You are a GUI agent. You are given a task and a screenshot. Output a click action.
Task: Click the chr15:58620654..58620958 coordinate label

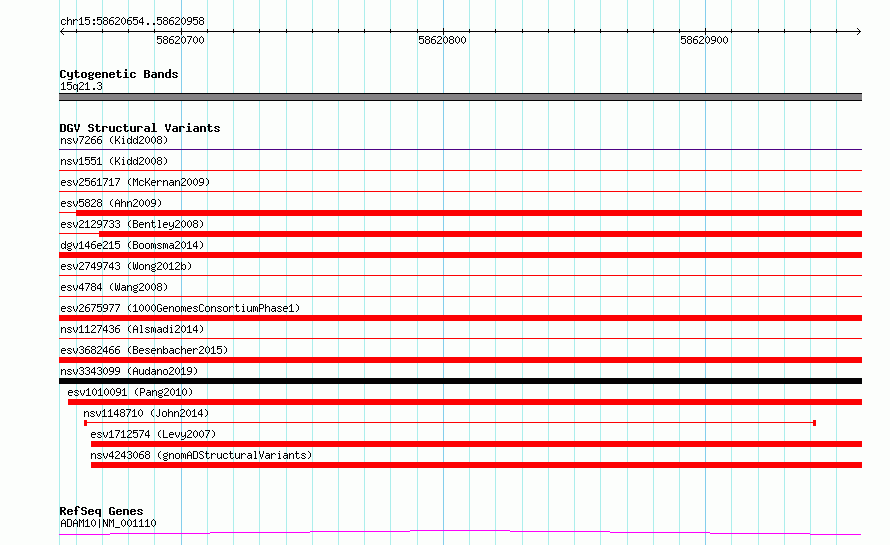click(132, 21)
